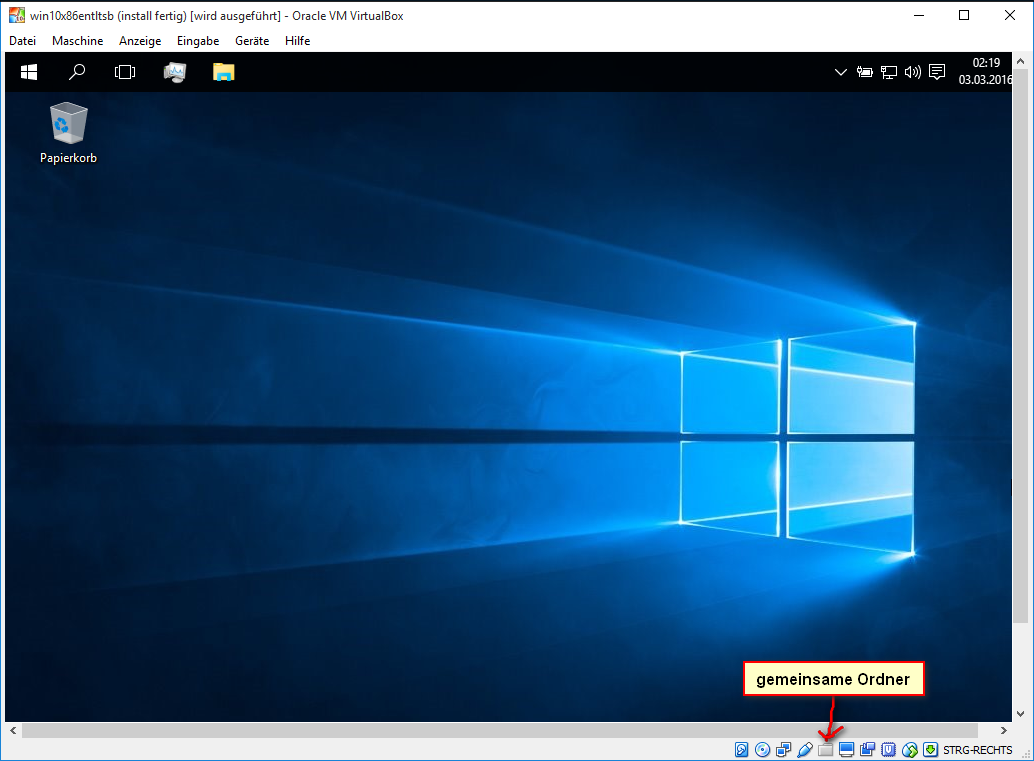The width and height of the screenshot is (1034, 761).
Task: Click the vertical scrollbar down arrow
Action: click(x=1021, y=714)
